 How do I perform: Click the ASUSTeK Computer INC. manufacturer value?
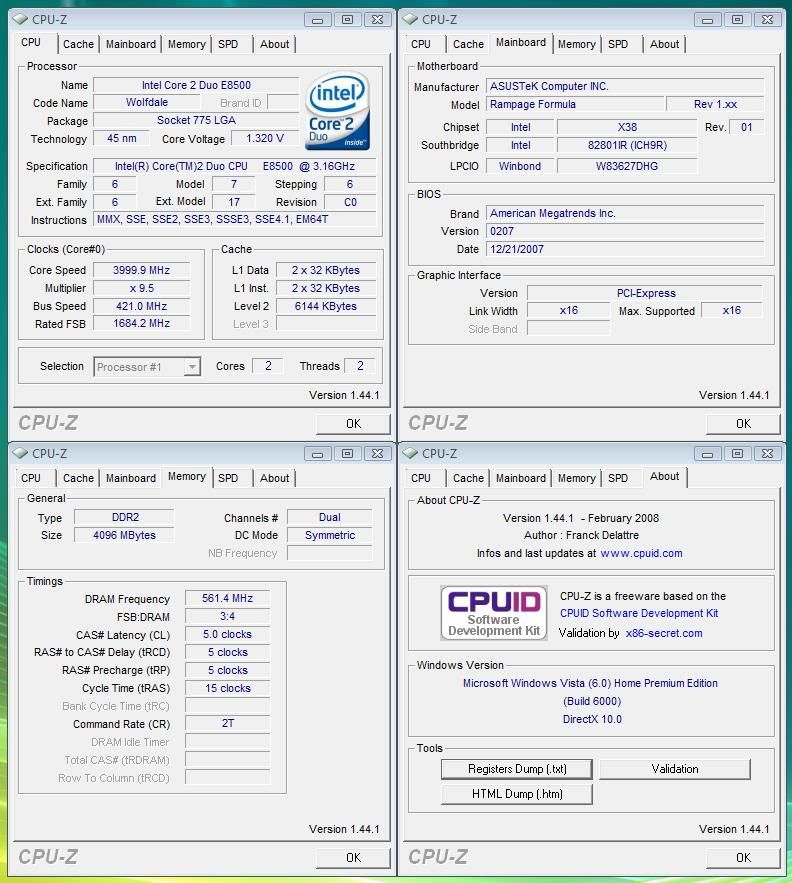pos(625,86)
